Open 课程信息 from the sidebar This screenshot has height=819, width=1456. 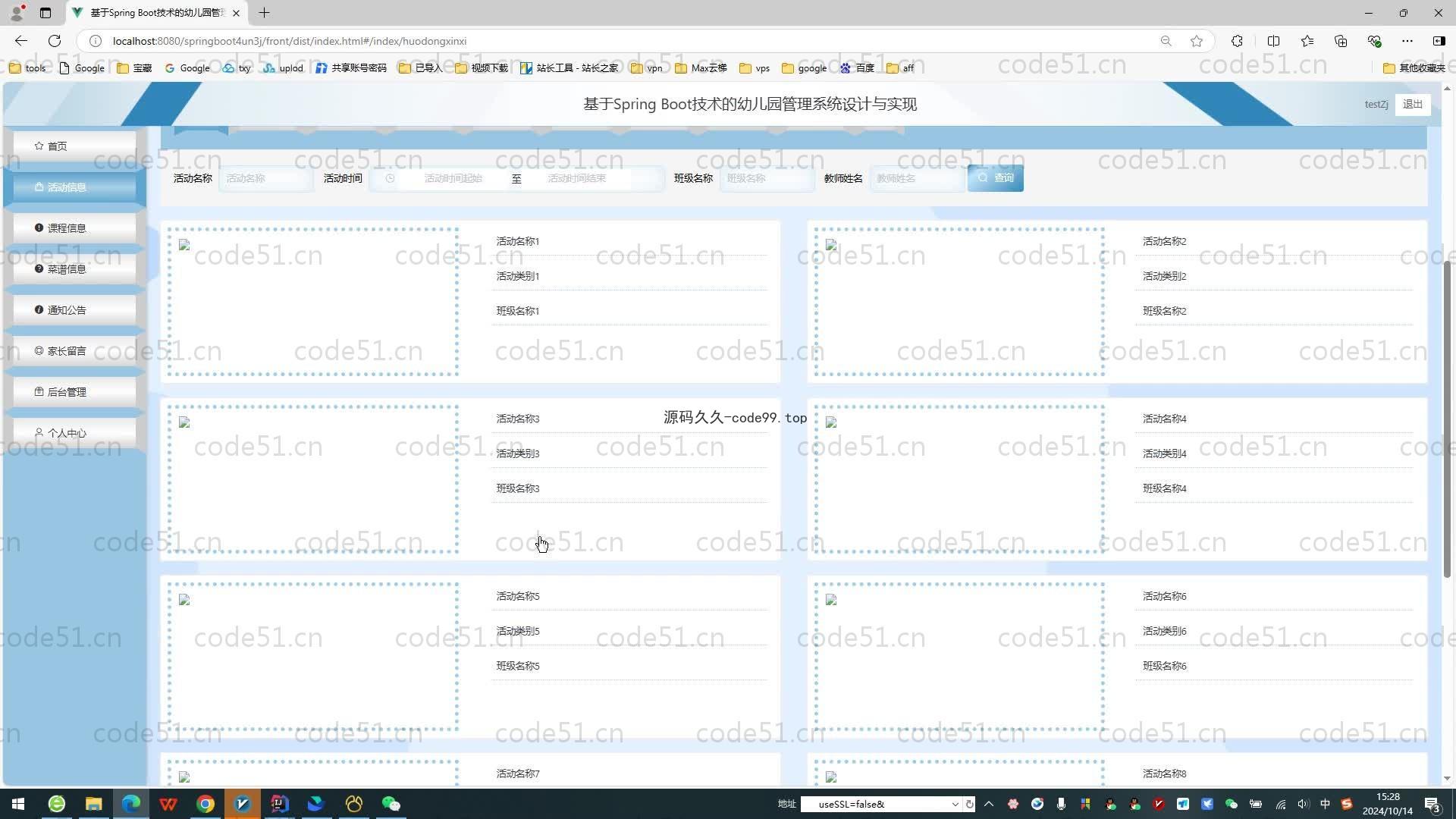pos(74,227)
